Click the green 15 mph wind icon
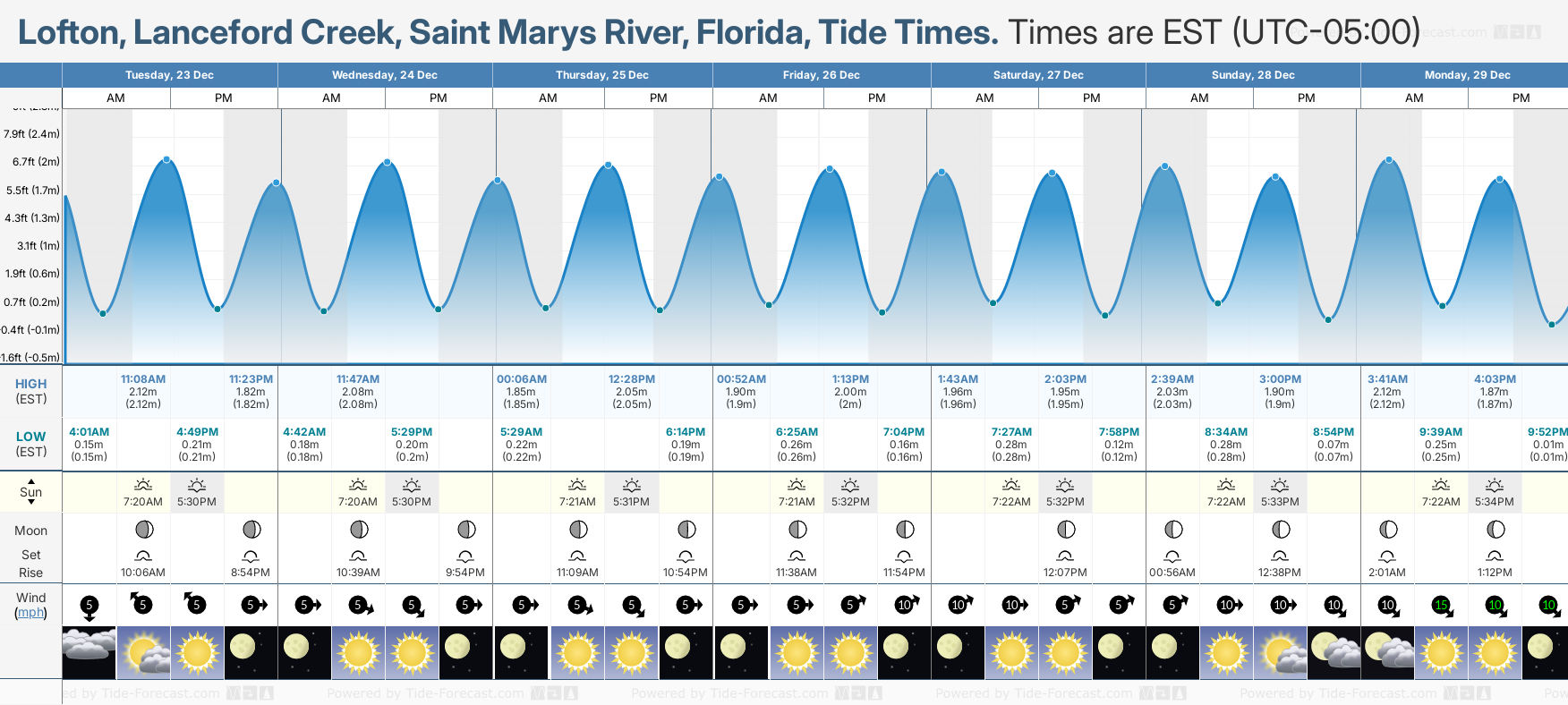The width and height of the screenshot is (1568, 705). point(1442,606)
